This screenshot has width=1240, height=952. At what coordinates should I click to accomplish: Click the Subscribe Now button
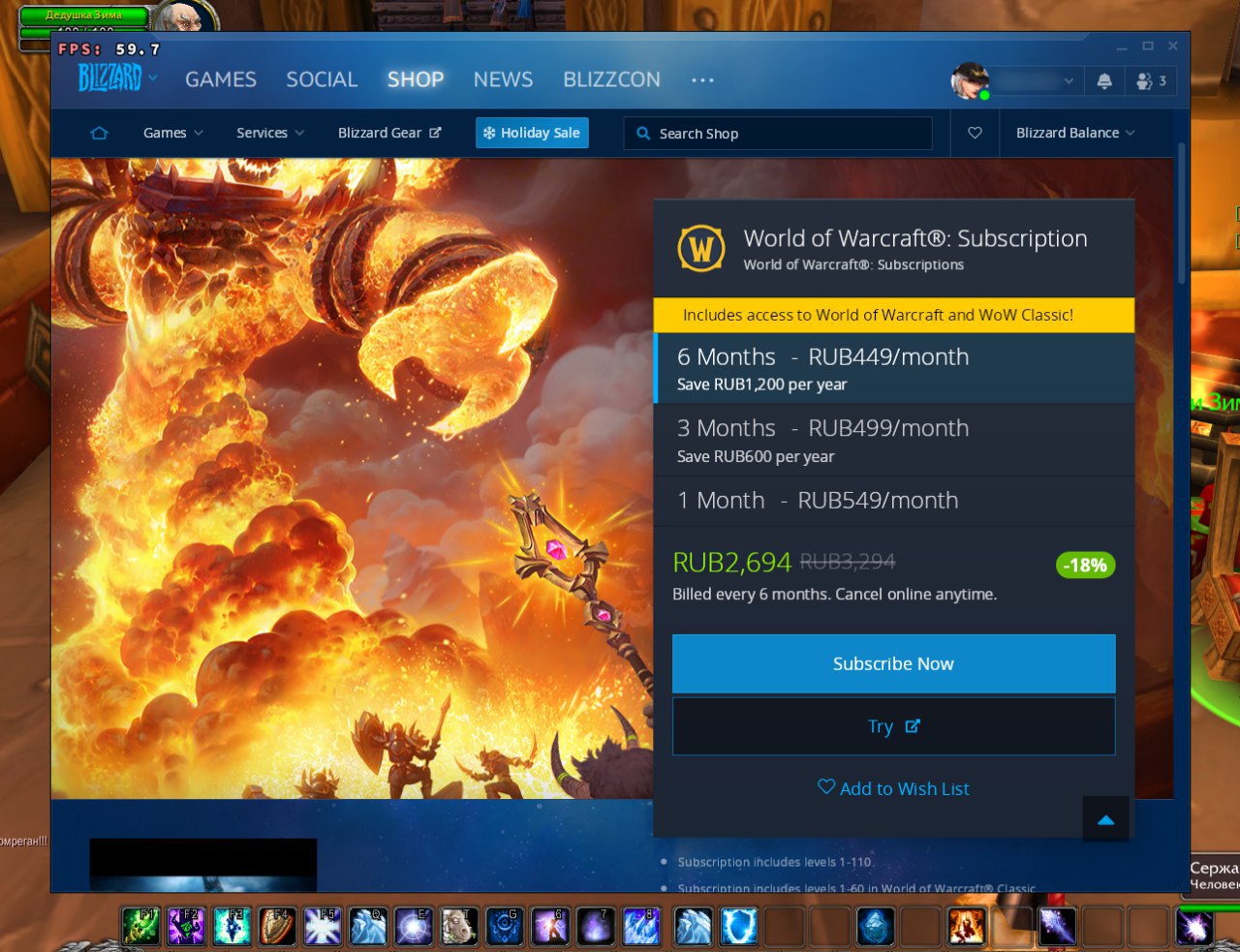pyautogui.click(x=894, y=663)
